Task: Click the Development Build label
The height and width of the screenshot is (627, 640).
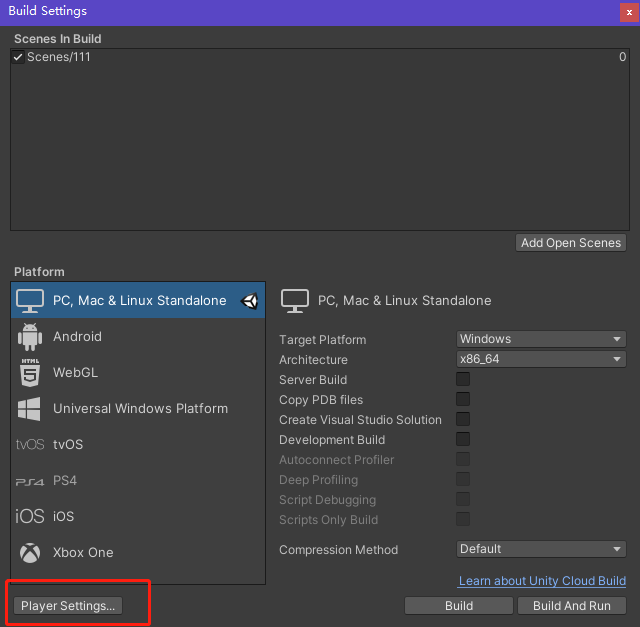Action: [332, 440]
